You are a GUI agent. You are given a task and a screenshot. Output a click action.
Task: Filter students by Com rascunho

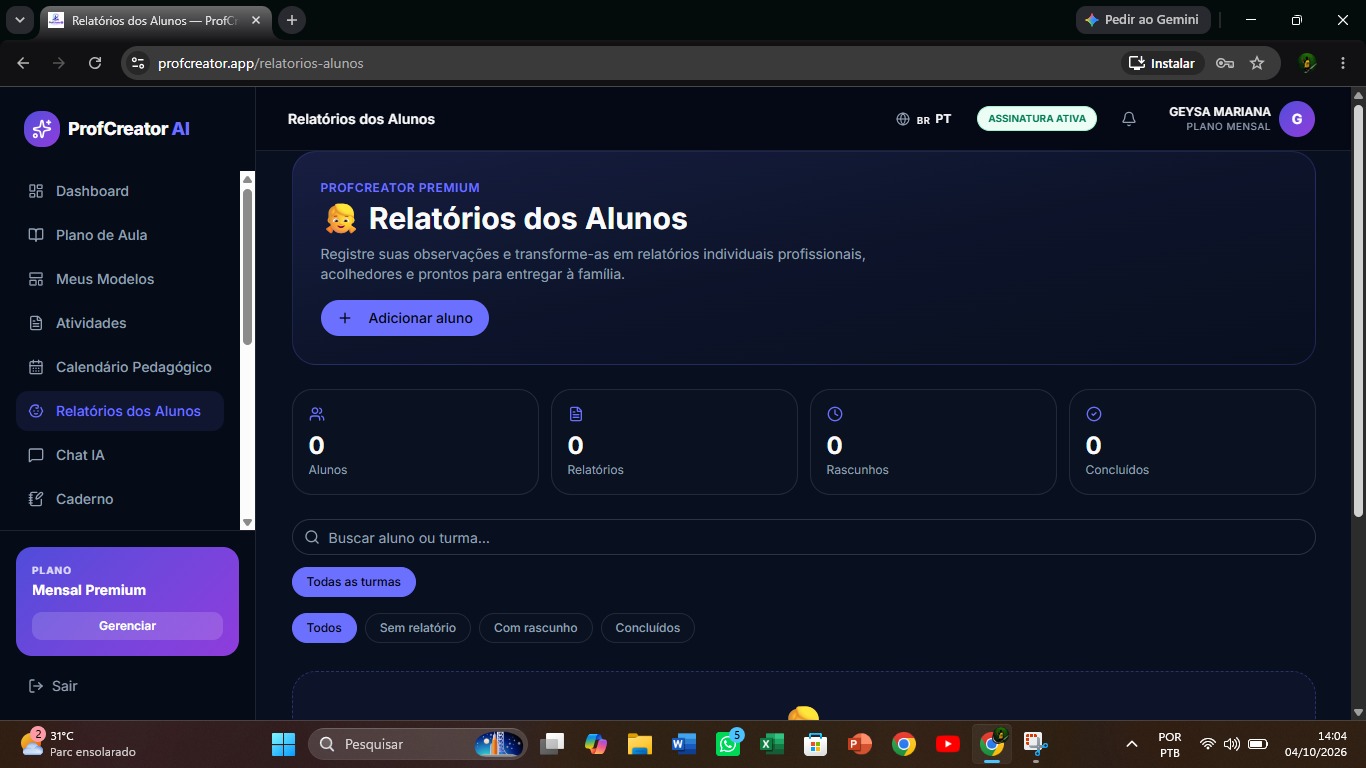(536, 628)
